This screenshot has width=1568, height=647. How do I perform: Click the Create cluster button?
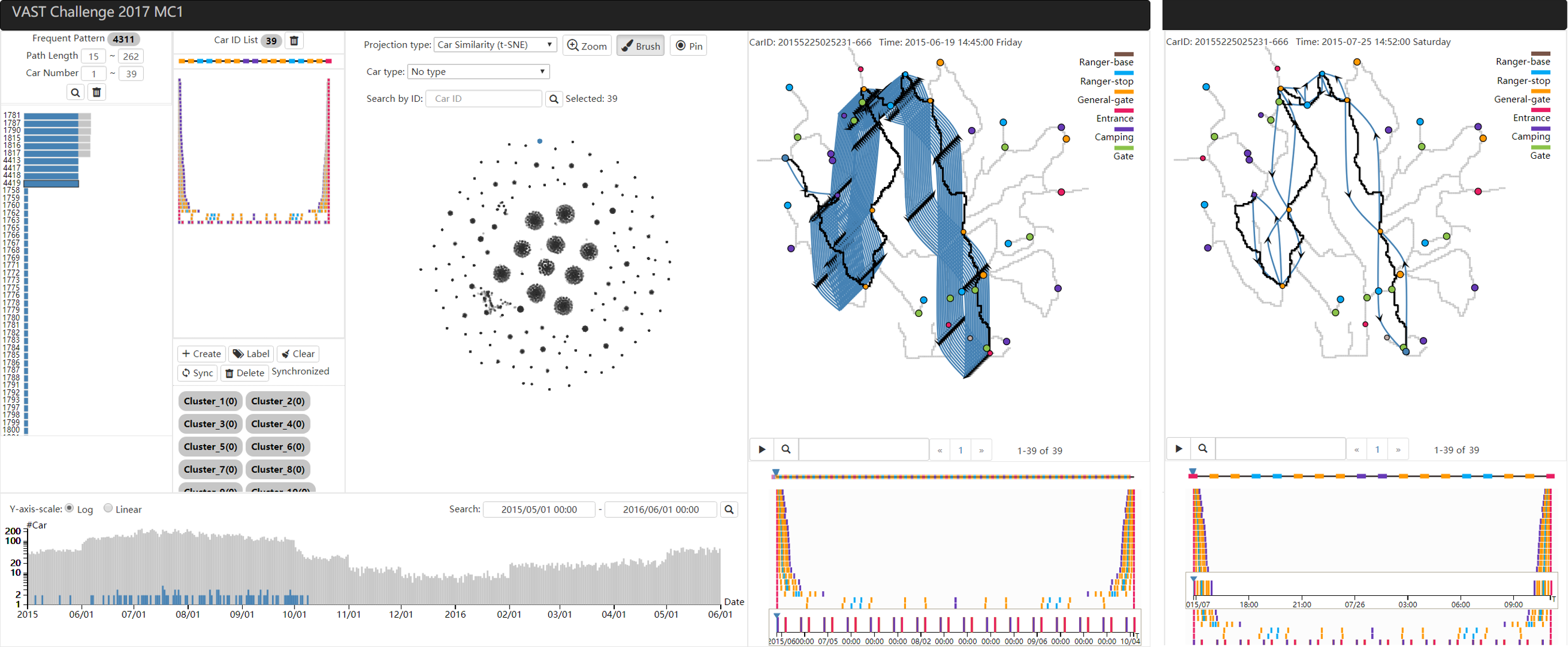201,354
